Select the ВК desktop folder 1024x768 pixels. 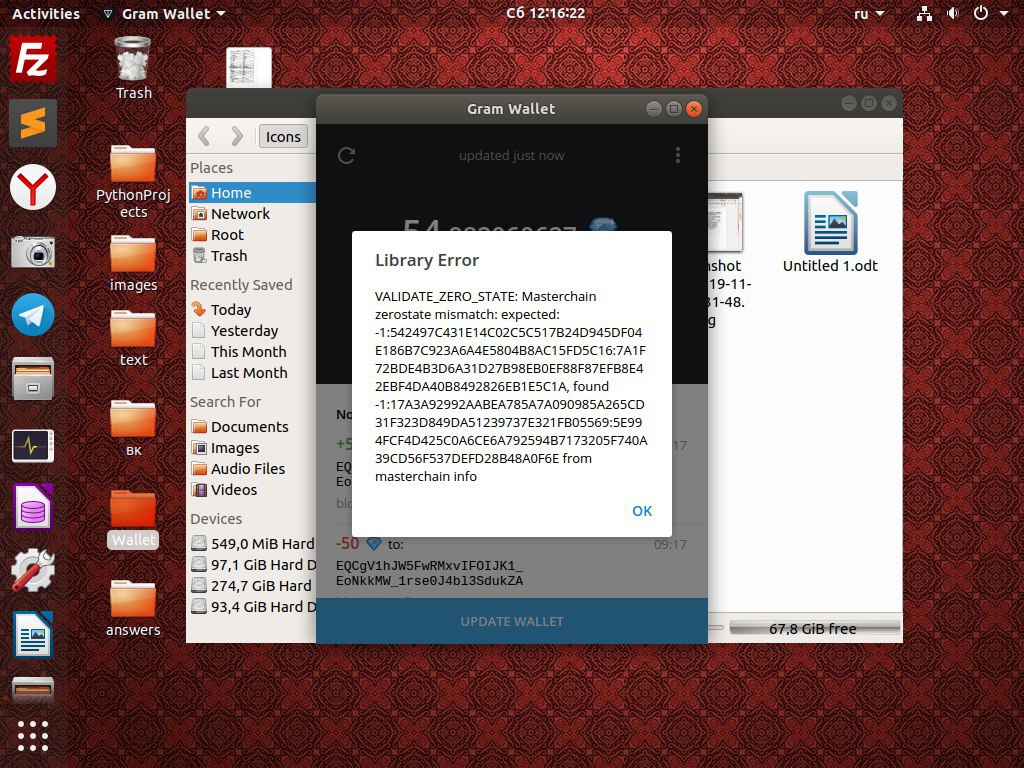tap(133, 427)
